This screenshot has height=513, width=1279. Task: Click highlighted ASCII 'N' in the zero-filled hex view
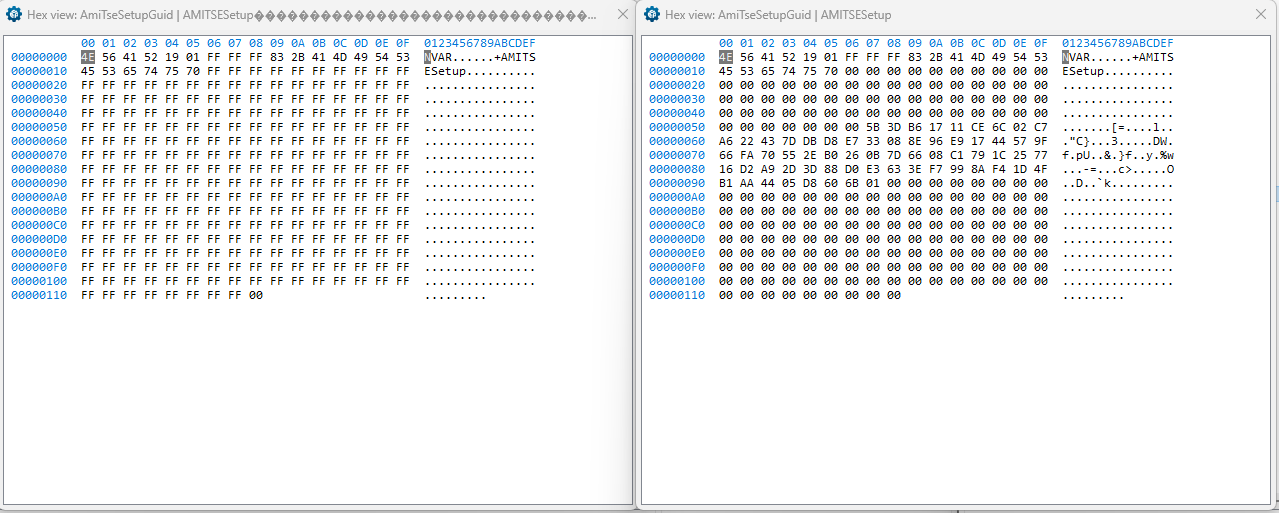tap(1066, 57)
